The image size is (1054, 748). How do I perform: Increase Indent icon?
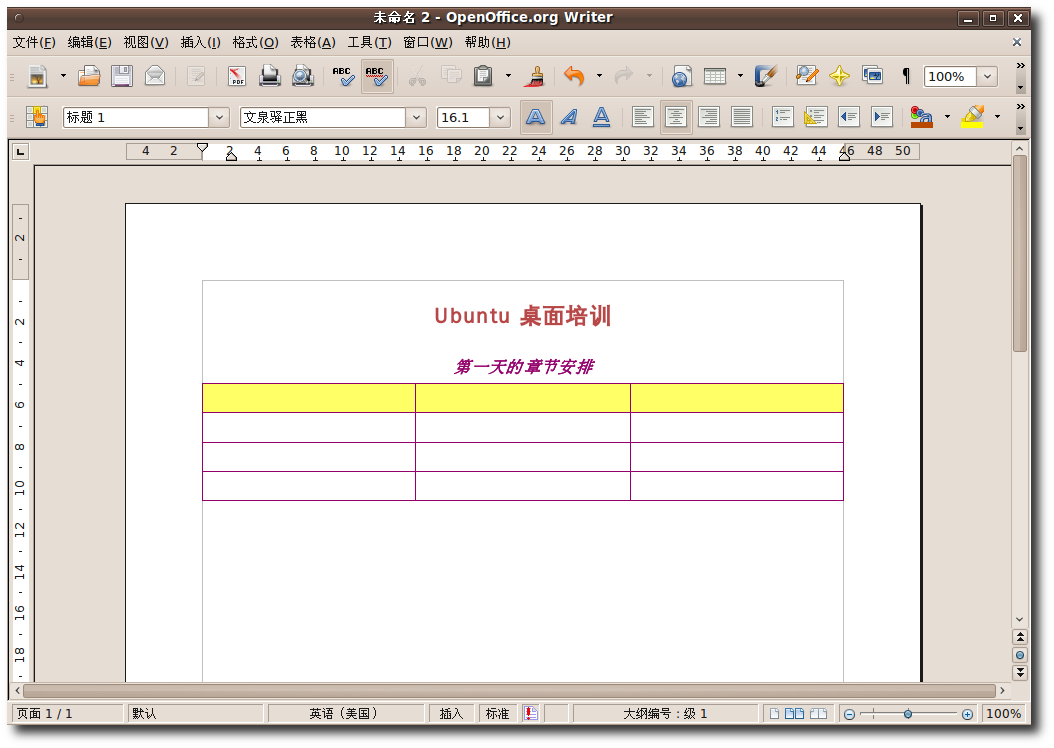[x=881, y=118]
